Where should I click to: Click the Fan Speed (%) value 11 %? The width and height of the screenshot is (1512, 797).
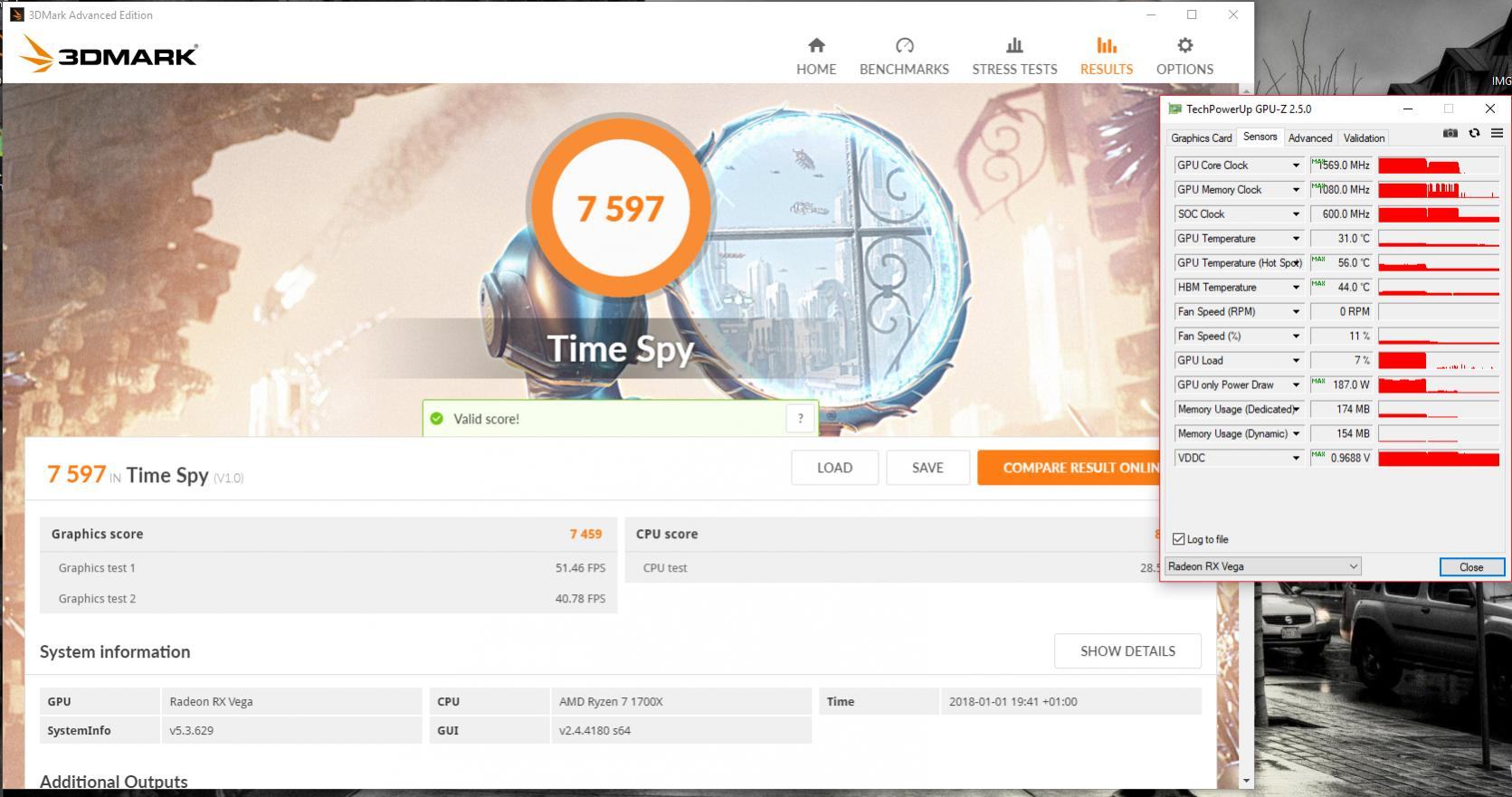click(1342, 336)
